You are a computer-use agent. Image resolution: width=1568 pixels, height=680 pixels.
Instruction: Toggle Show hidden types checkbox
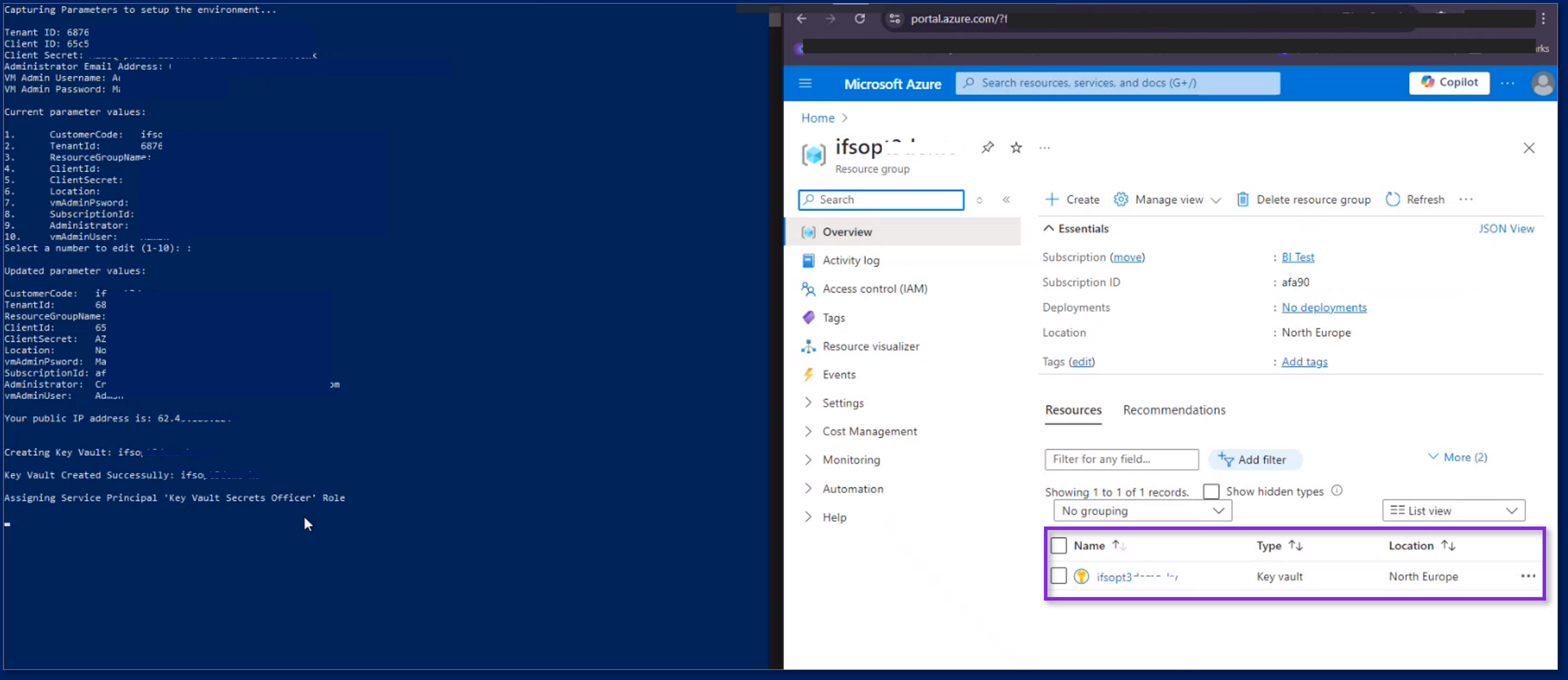(1211, 492)
